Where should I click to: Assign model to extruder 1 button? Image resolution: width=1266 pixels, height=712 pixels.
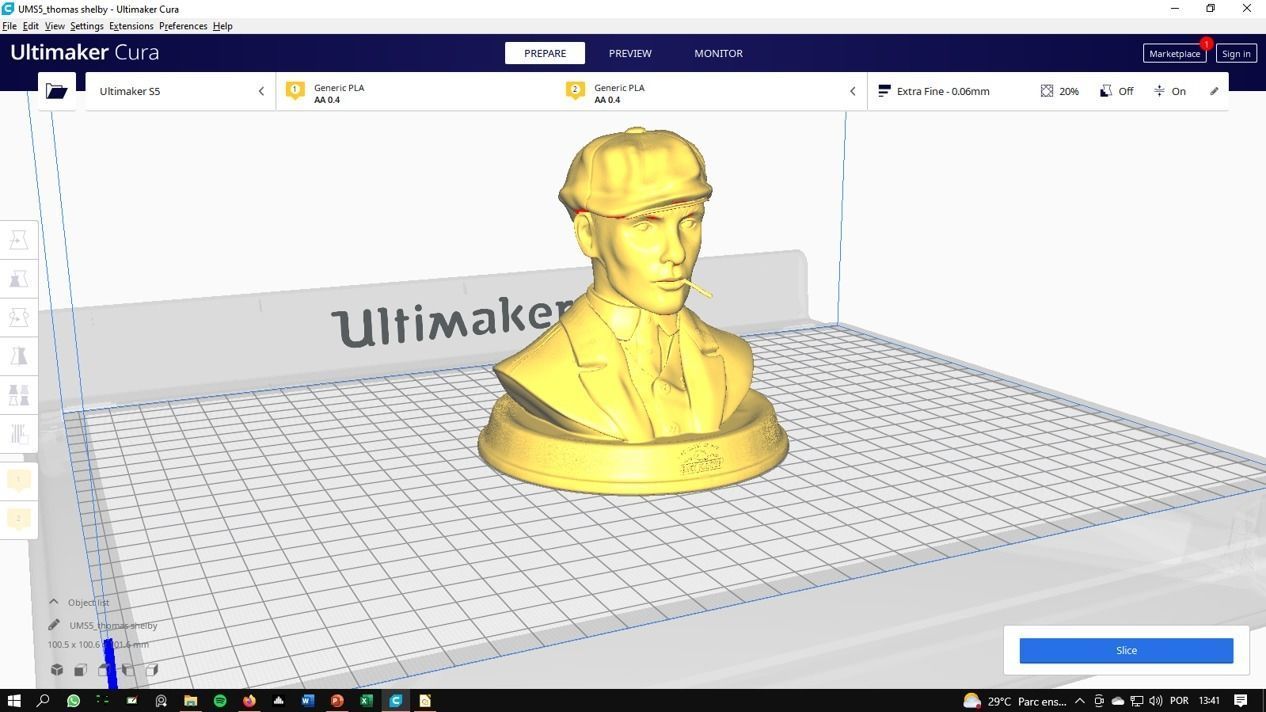coord(18,480)
